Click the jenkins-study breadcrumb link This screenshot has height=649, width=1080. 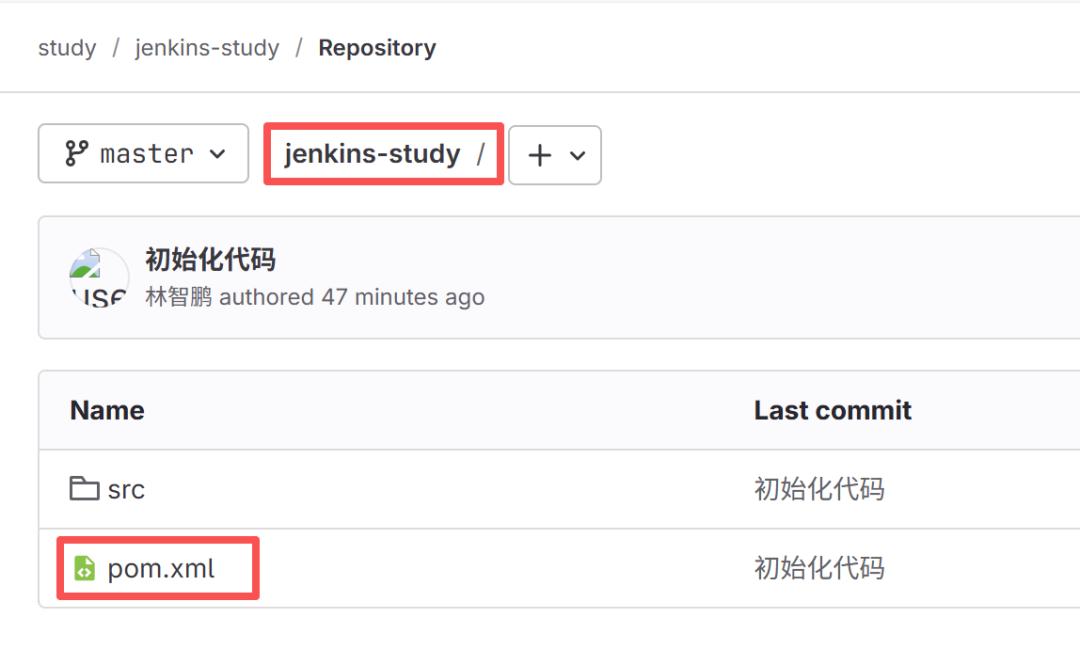[x=206, y=47]
